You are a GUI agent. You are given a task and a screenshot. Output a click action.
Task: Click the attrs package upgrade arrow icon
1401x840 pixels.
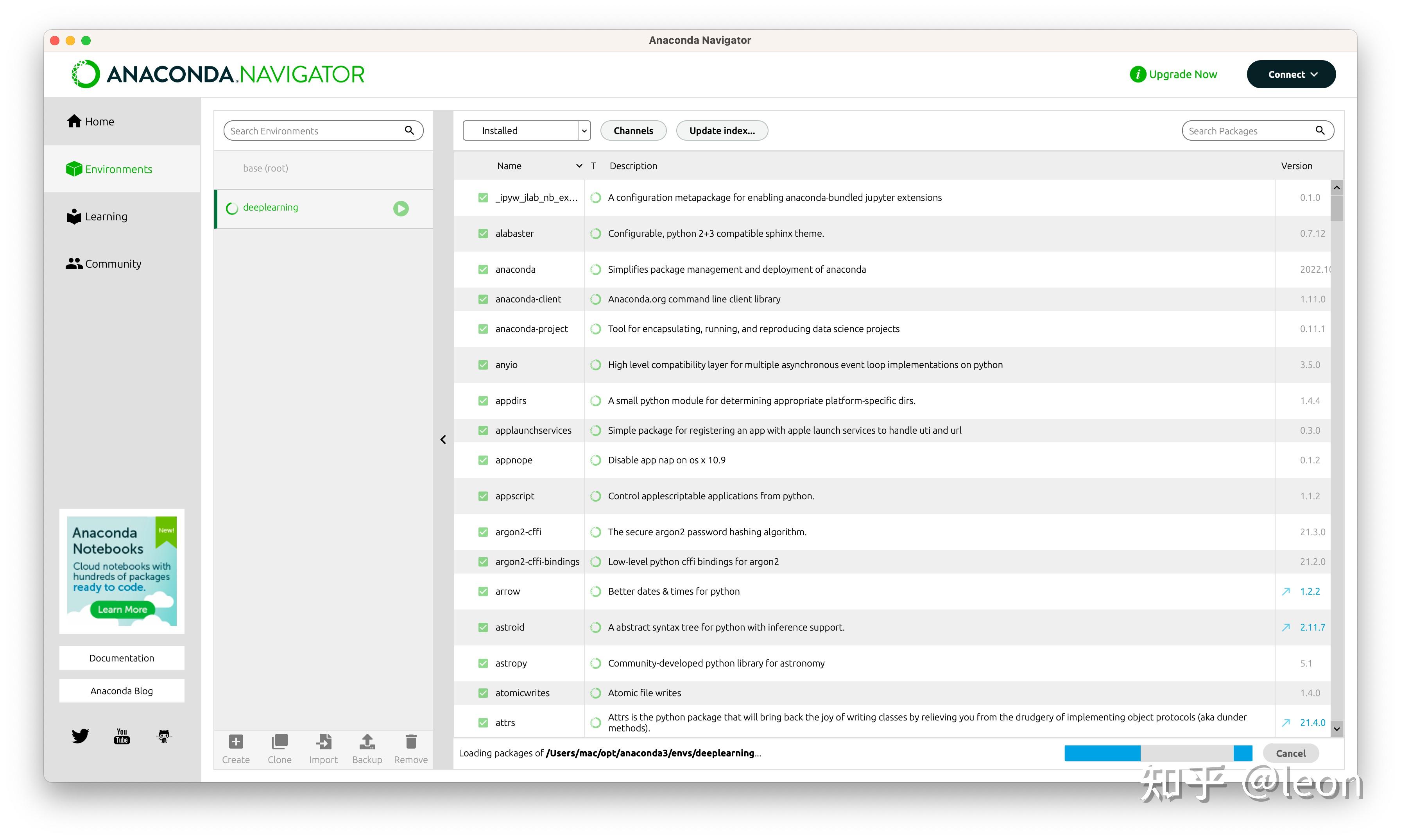1286,723
